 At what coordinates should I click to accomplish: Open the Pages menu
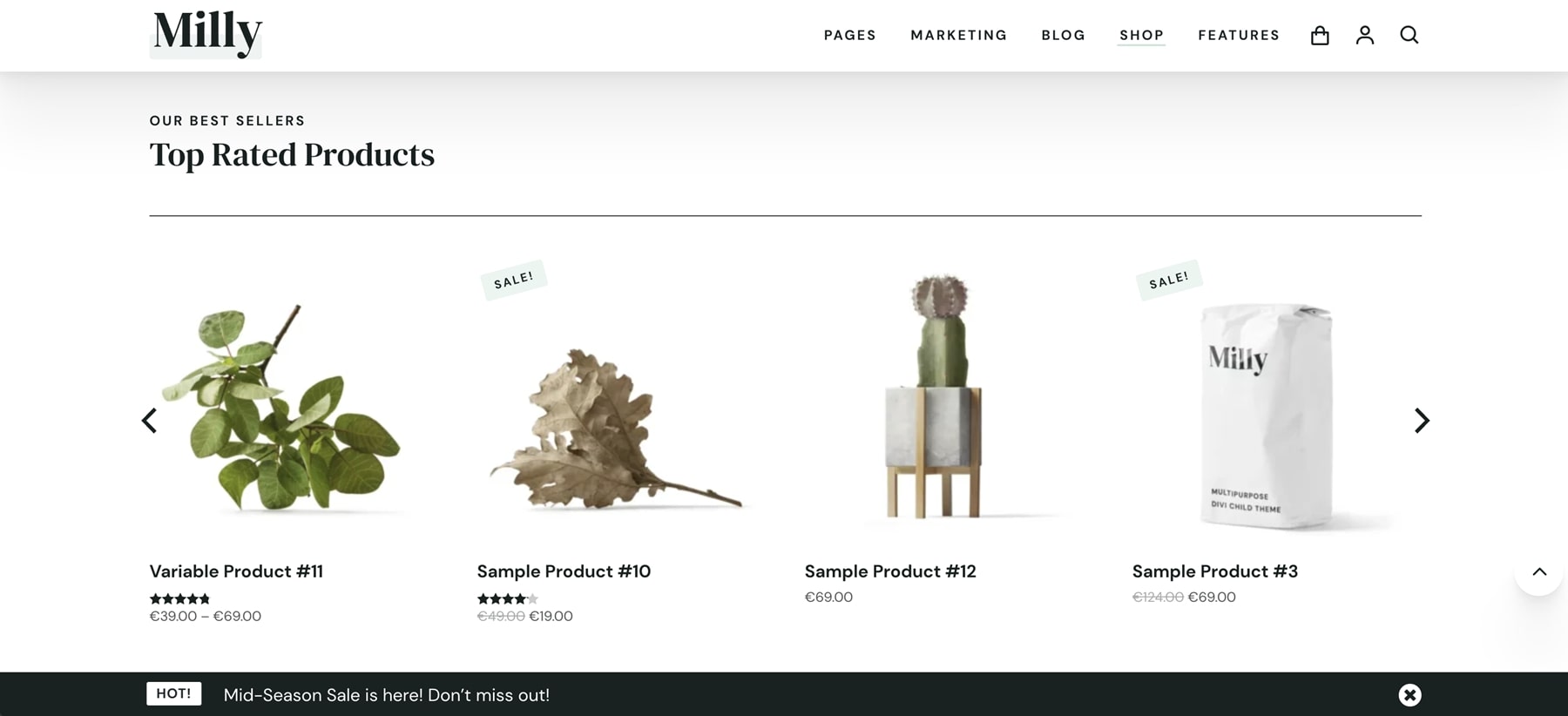click(x=850, y=36)
